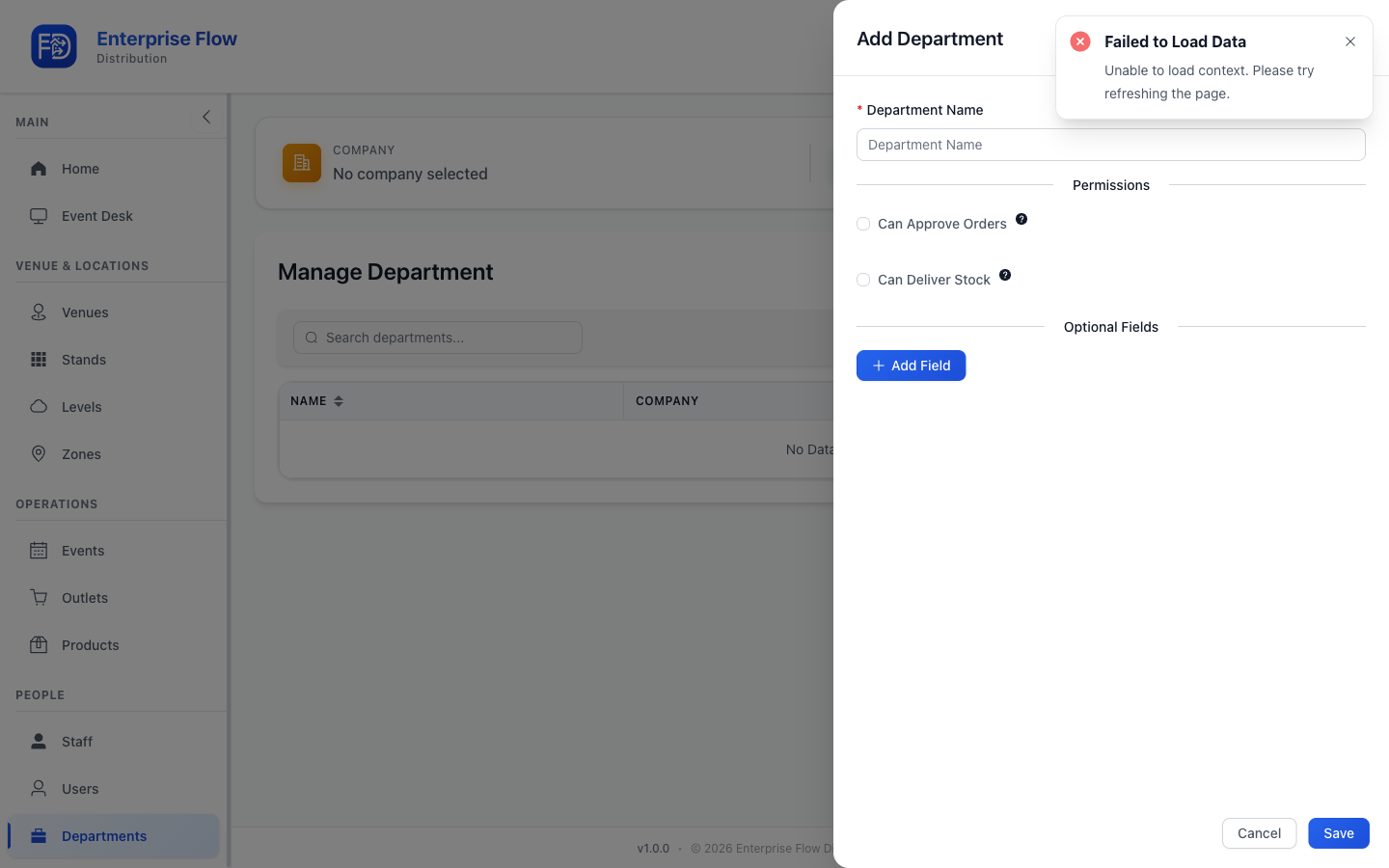
Task: Click the Products box icon
Action: tap(39, 645)
